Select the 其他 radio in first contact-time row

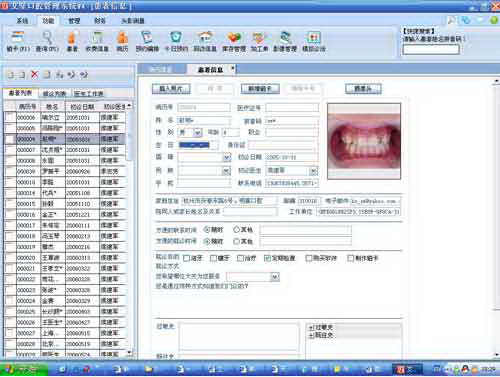tap(236, 229)
